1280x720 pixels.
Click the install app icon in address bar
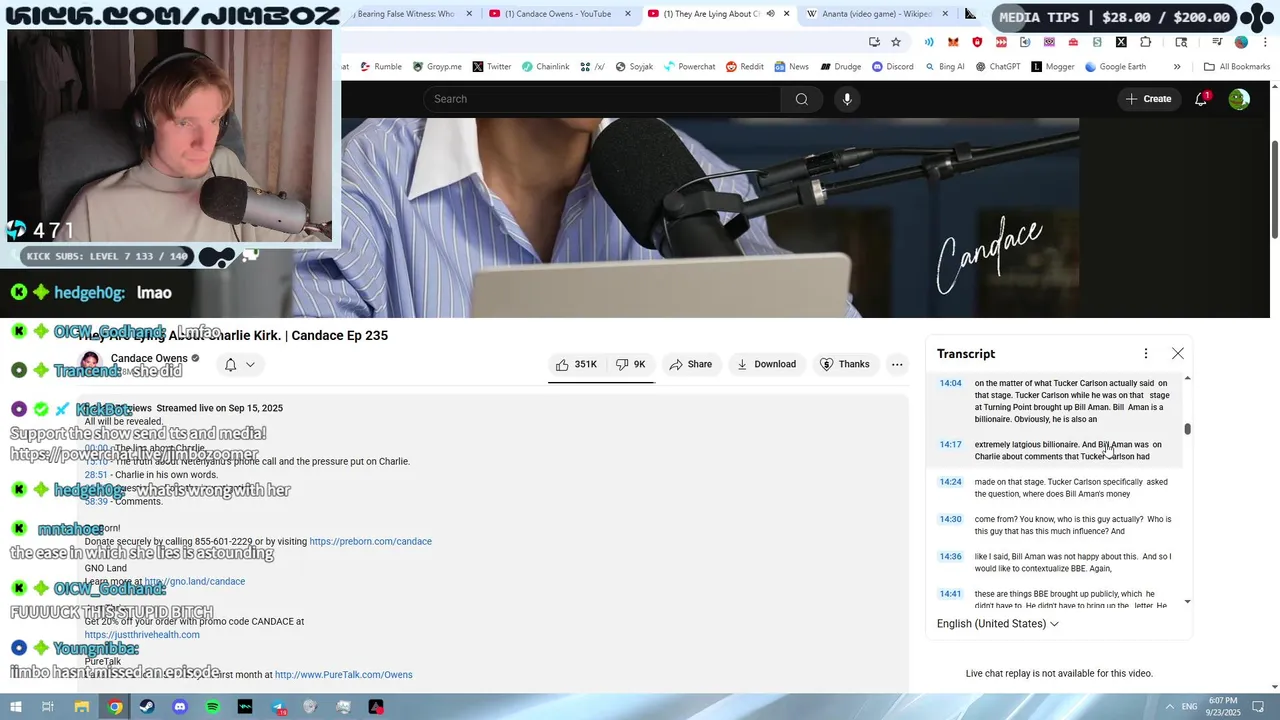(x=874, y=42)
